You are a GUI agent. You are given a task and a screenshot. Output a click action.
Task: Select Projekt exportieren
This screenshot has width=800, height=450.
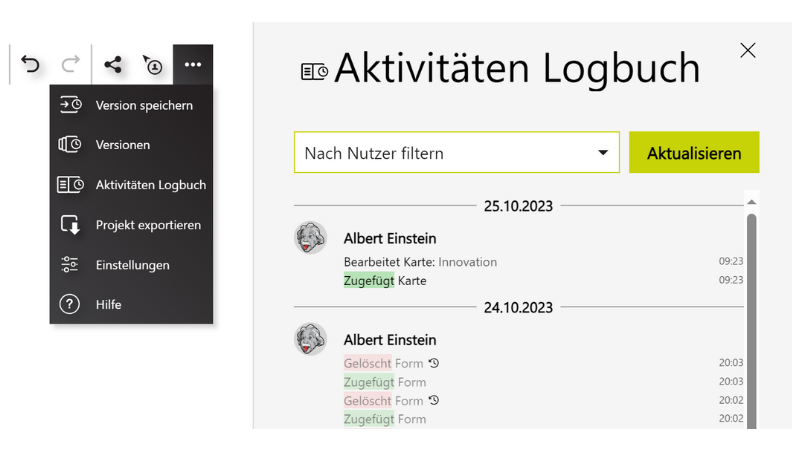point(131,224)
